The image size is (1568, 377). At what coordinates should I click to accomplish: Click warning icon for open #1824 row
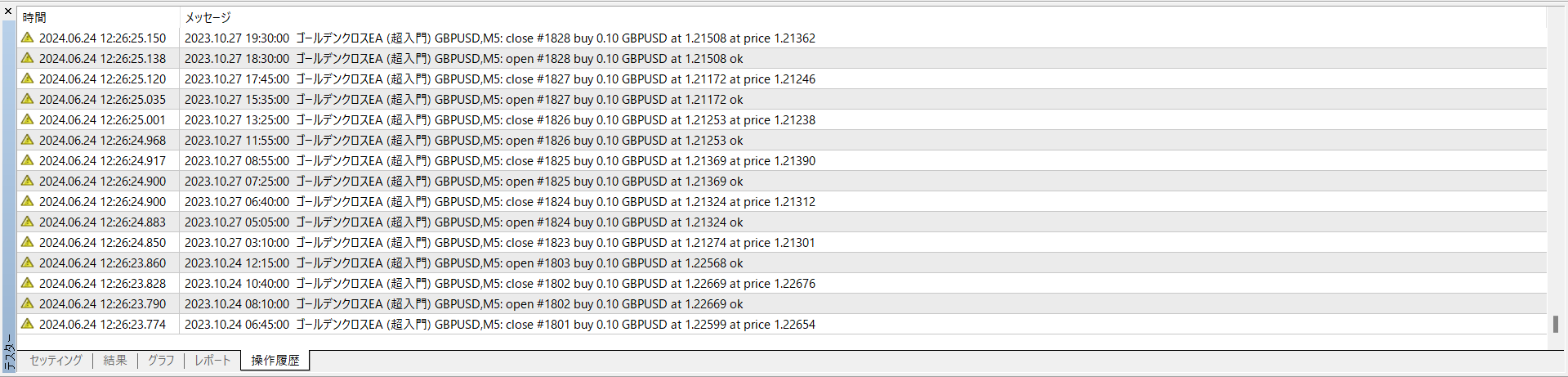pos(27,222)
